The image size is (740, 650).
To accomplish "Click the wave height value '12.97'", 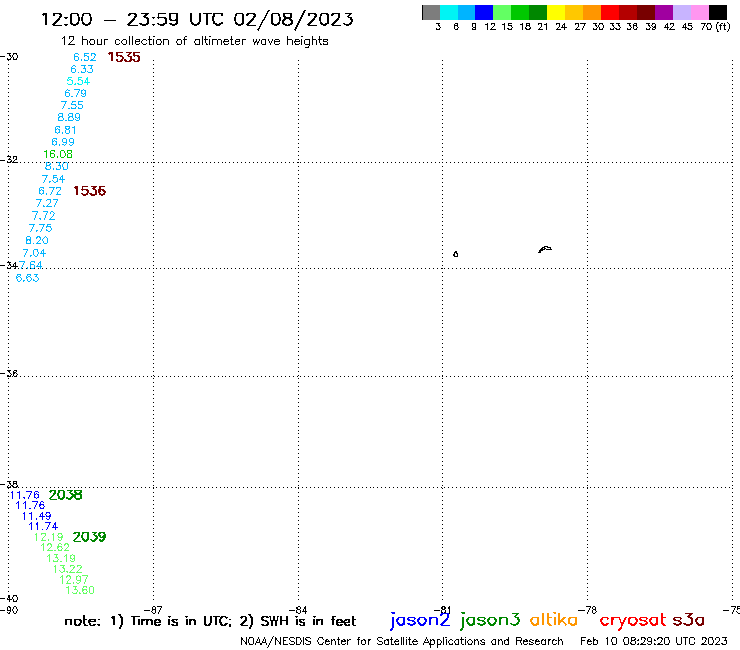I will (x=74, y=579).
